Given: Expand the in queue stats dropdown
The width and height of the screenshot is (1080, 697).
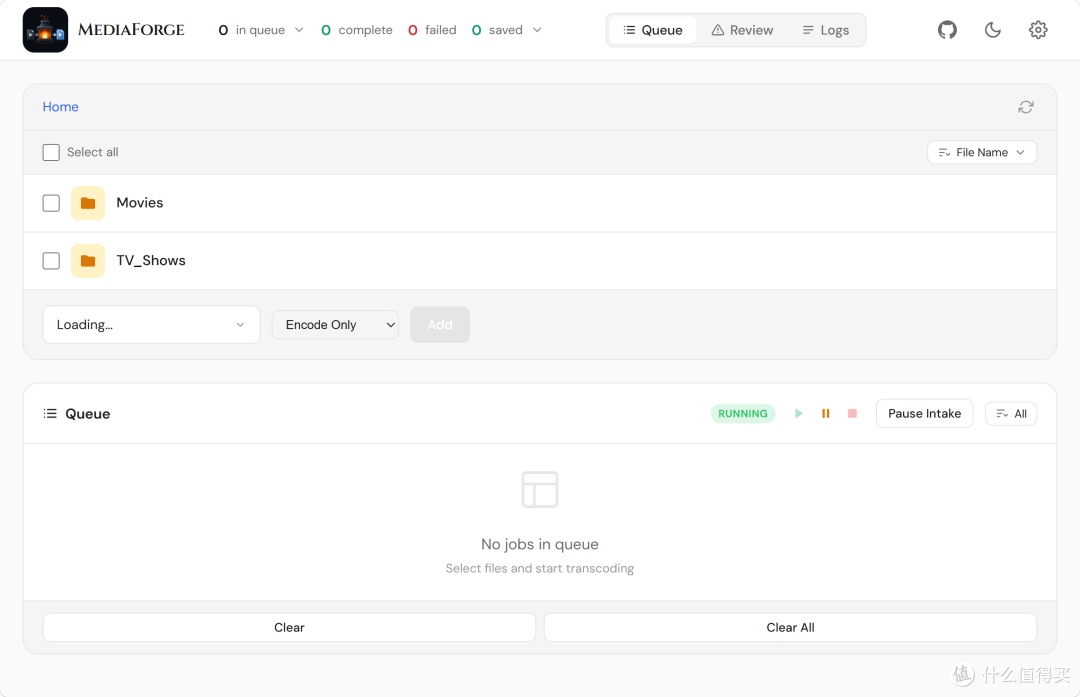Looking at the screenshot, I should [x=299, y=30].
